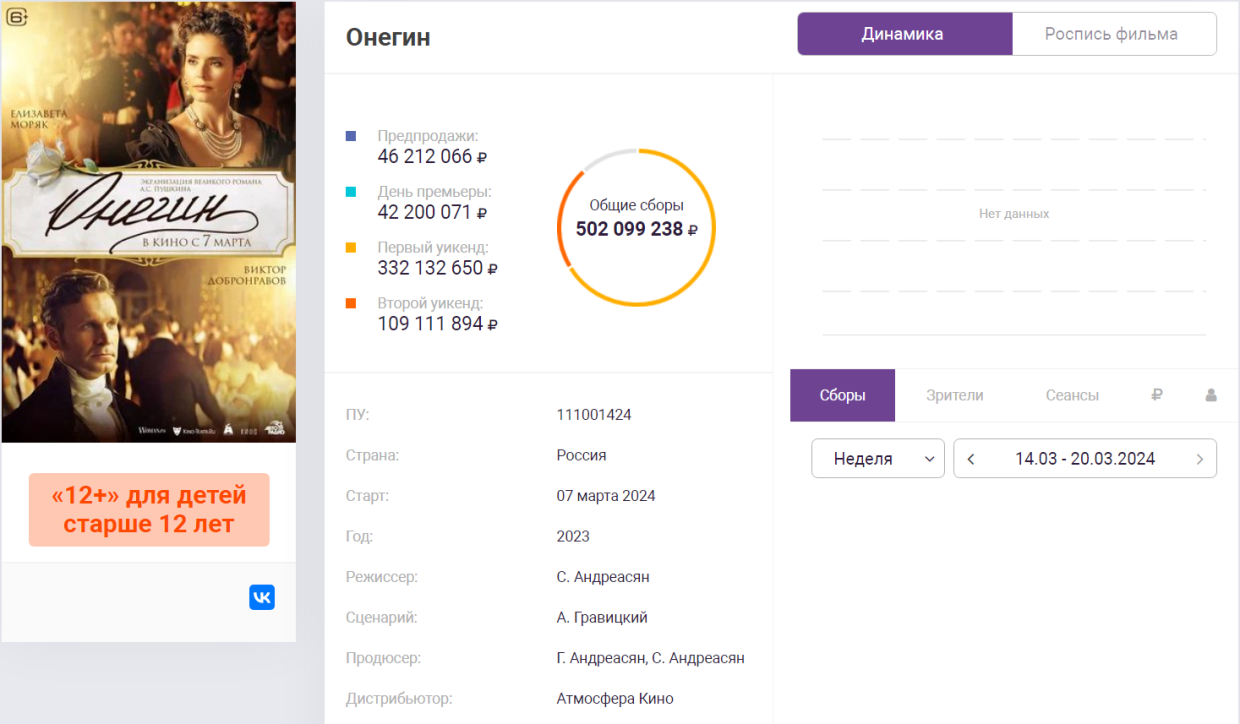Click the День премьеры label
1240x724 pixels.
click(x=435, y=191)
